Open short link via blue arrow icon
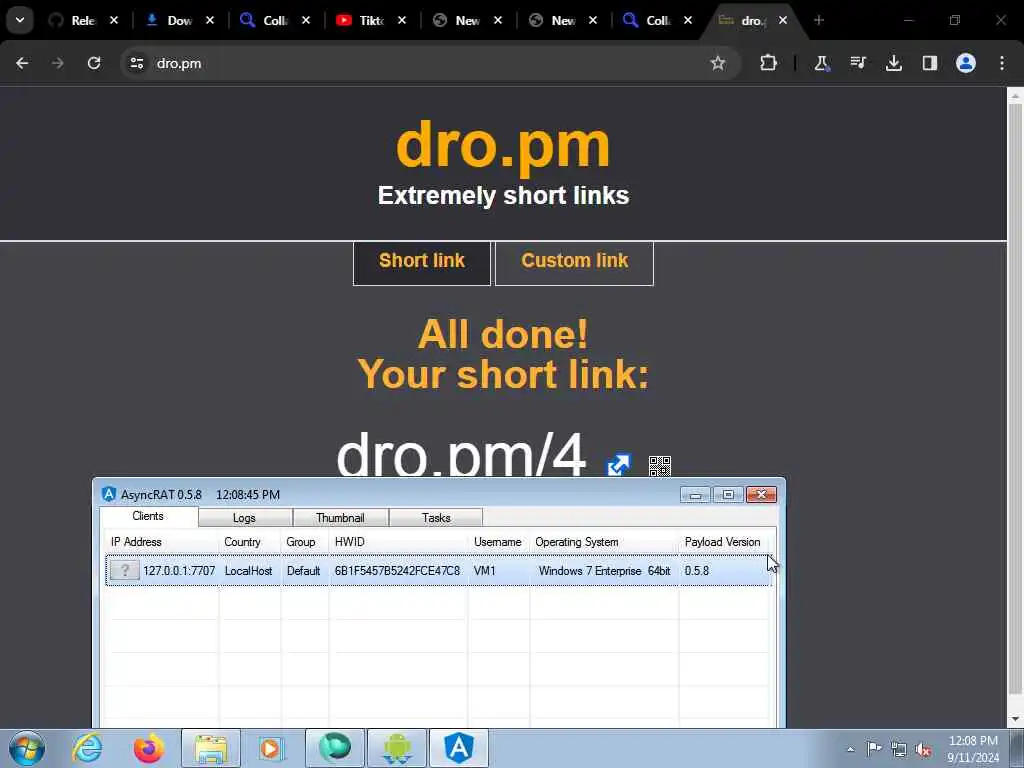 [618, 465]
